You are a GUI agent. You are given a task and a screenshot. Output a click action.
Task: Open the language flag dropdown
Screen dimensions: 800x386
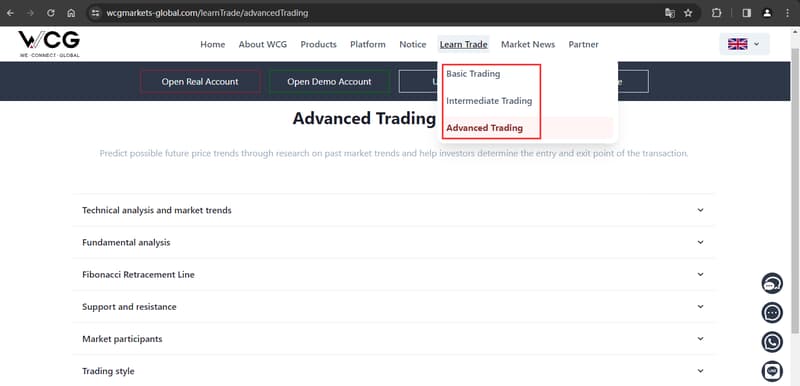pos(744,44)
